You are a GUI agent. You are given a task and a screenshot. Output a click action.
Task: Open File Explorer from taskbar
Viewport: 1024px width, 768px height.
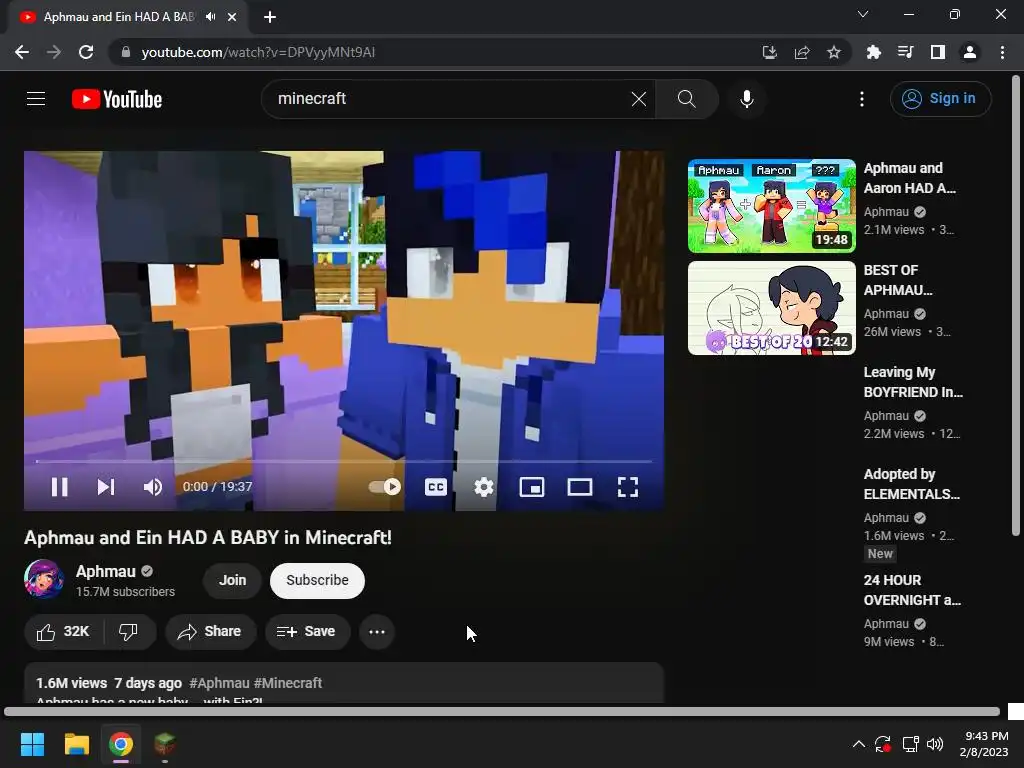(76, 744)
